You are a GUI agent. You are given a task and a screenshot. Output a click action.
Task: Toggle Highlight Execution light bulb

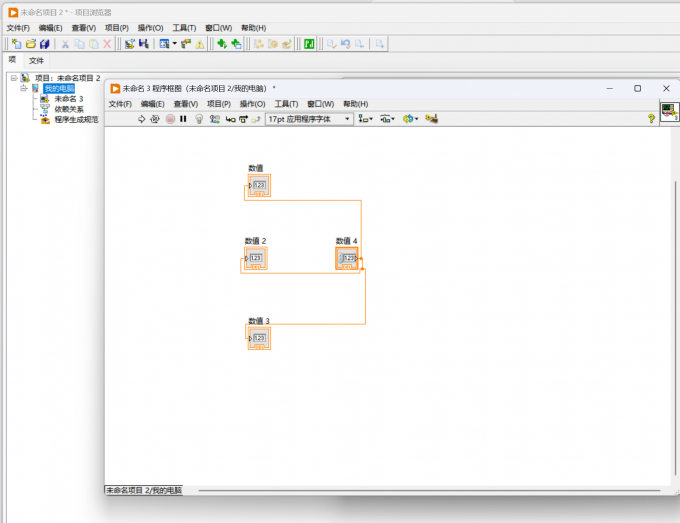[x=199, y=119]
